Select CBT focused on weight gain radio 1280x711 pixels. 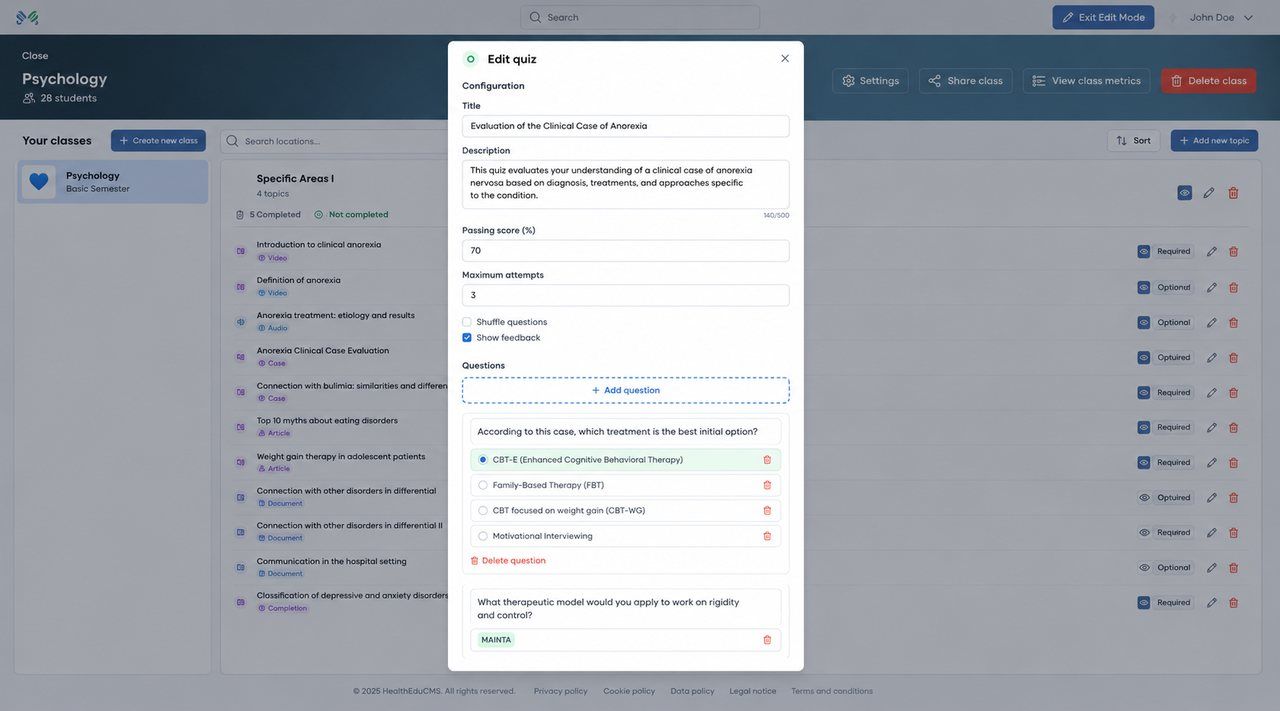tap(483, 511)
